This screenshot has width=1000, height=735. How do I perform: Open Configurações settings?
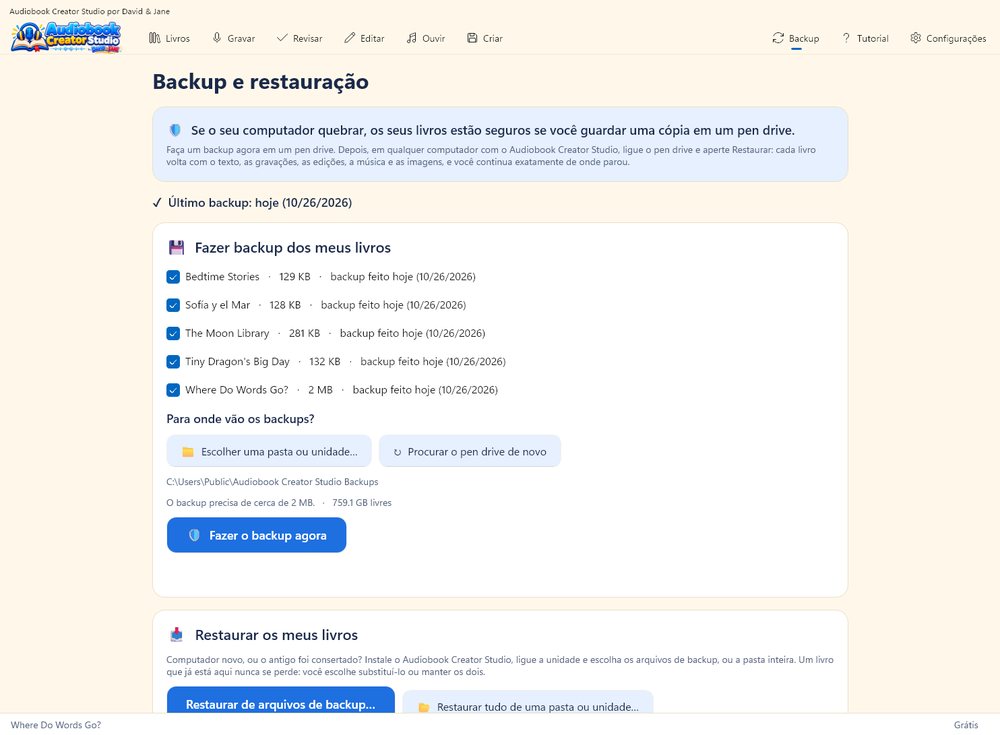948,38
